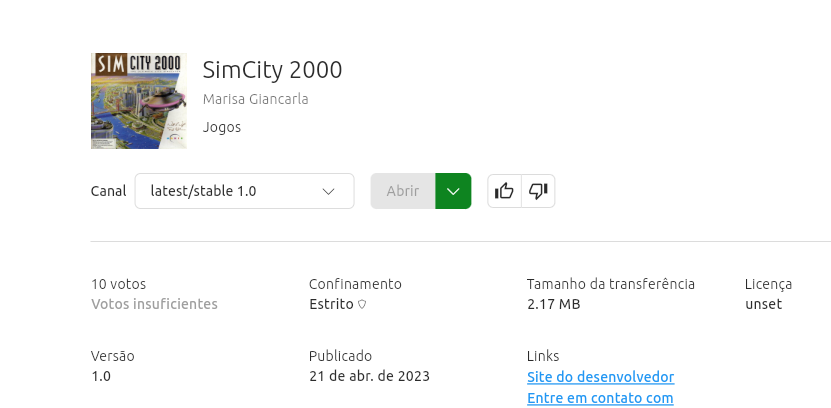The image size is (831, 408).
Task: Click the publication date 21 de abr. de 2023
Action: pos(369,376)
